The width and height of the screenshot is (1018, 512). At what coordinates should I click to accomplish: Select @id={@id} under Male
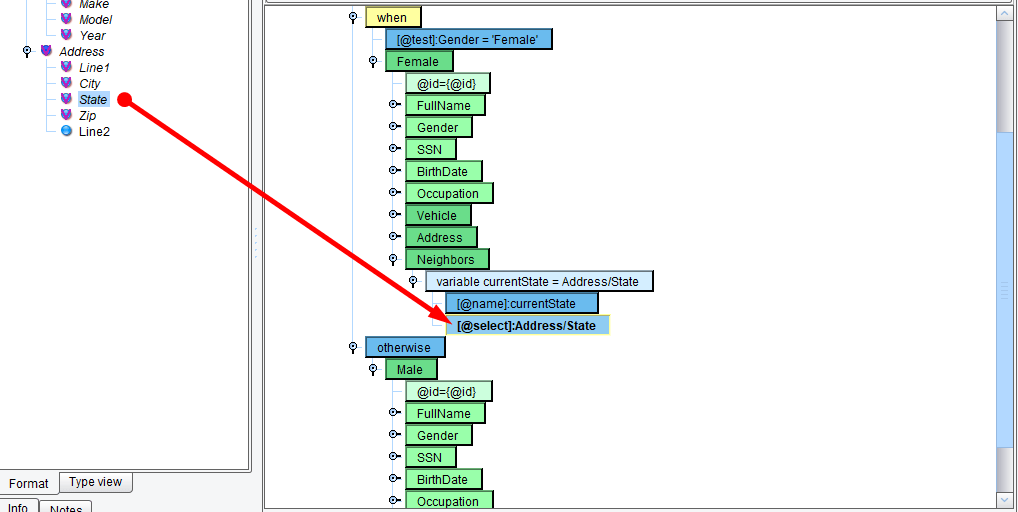(x=449, y=392)
